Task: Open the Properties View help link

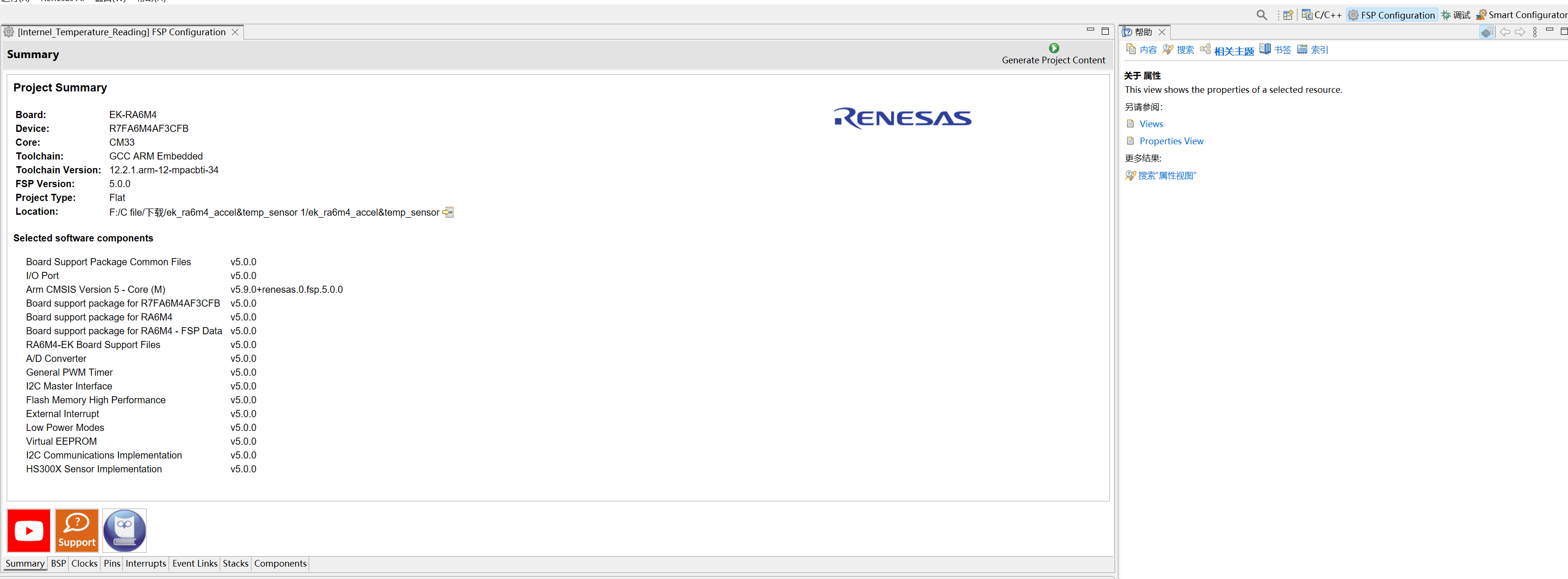Action: click(x=1170, y=141)
